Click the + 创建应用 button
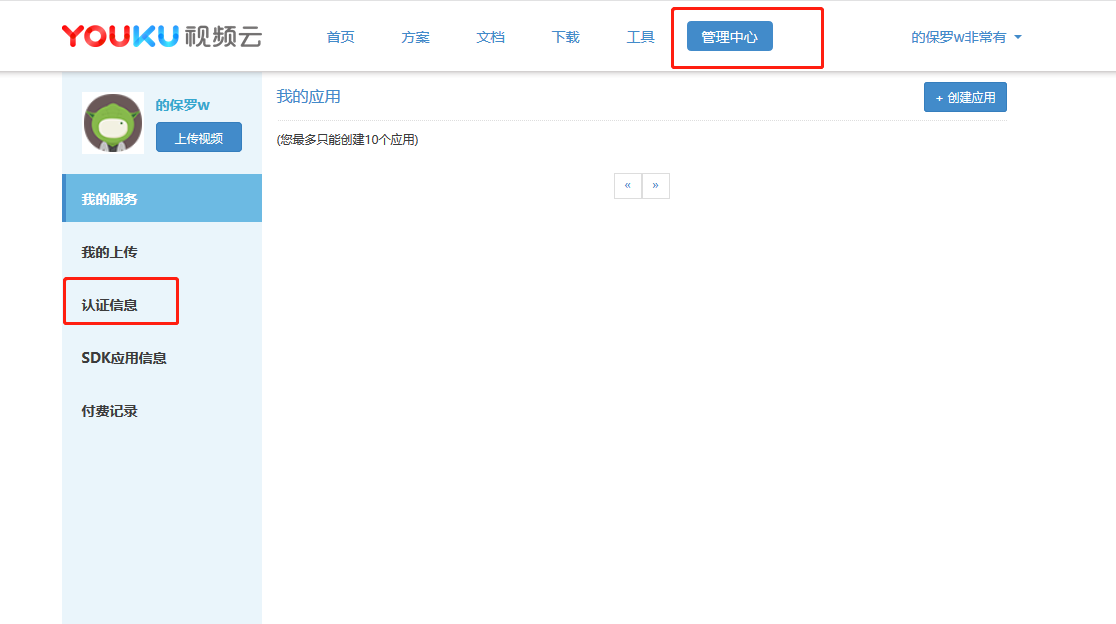The image size is (1116, 624). [964, 97]
